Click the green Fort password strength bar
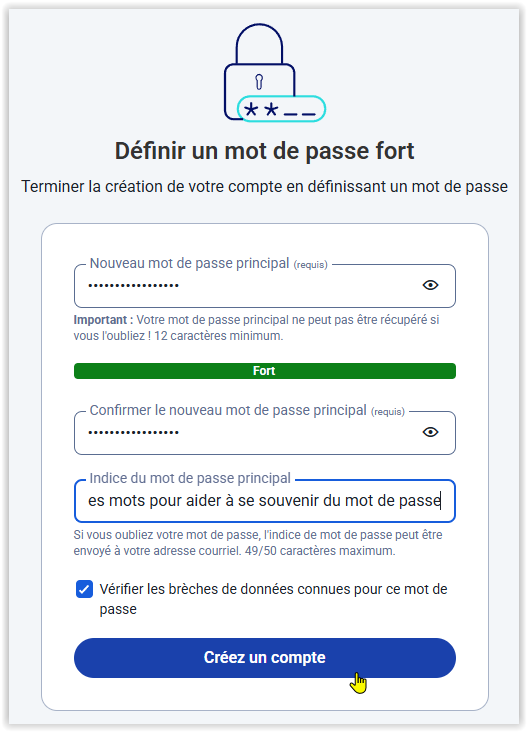This screenshot has width=527, height=732. pyautogui.click(x=265, y=371)
